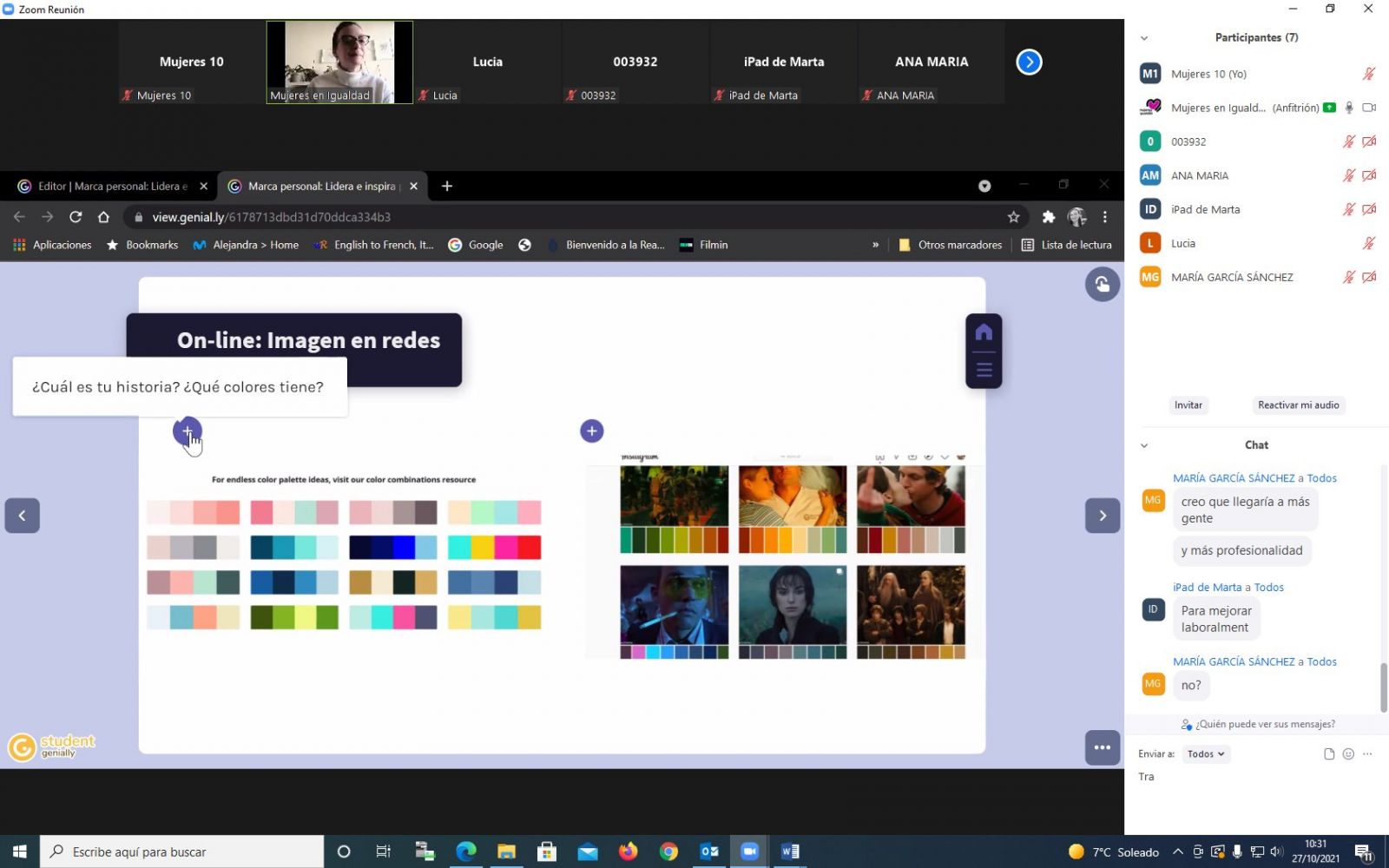The width and height of the screenshot is (1389, 868).
Task: Go back in Chrome browser
Action: coord(19,217)
